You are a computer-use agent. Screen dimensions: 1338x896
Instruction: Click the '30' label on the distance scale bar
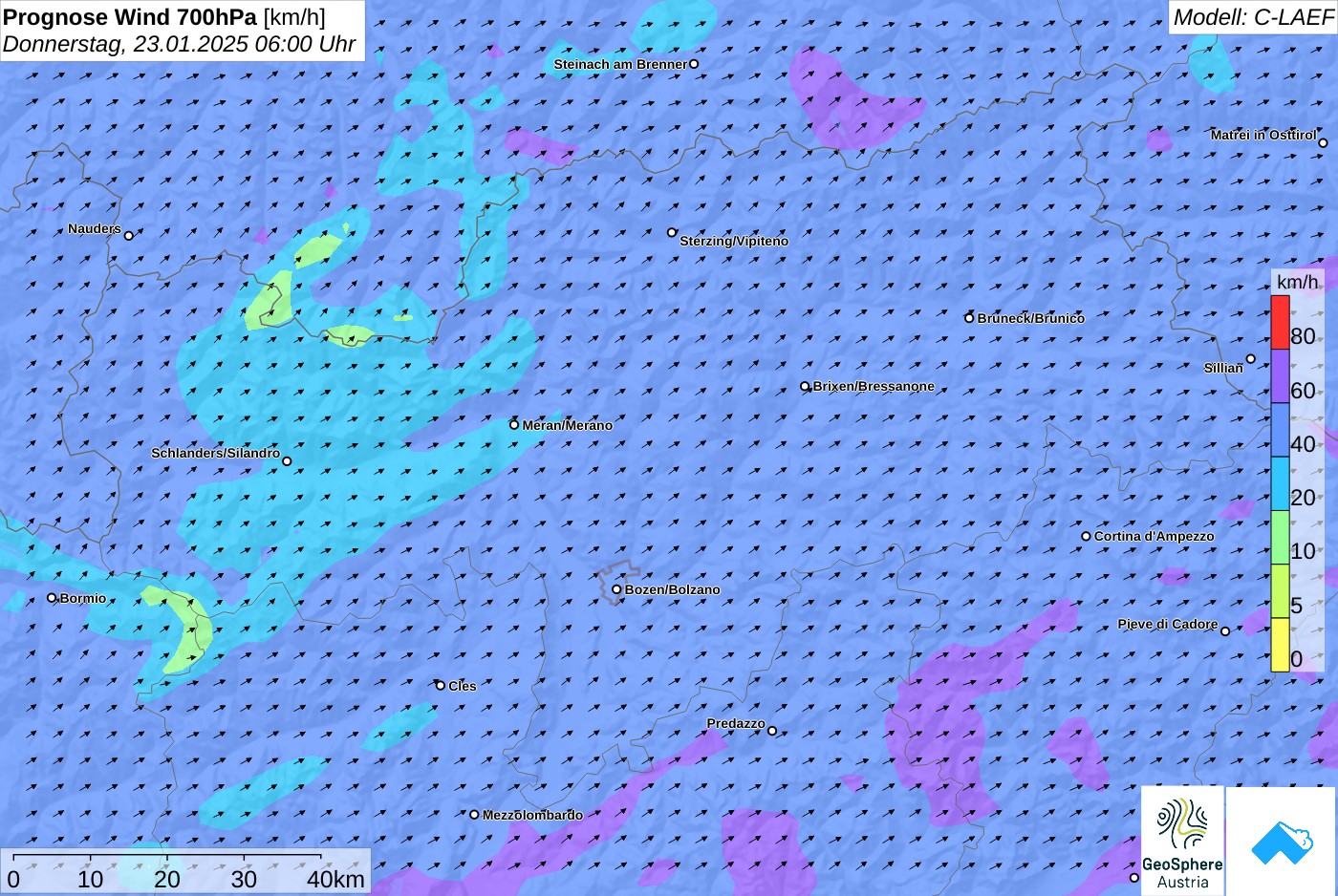[x=244, y=879]
